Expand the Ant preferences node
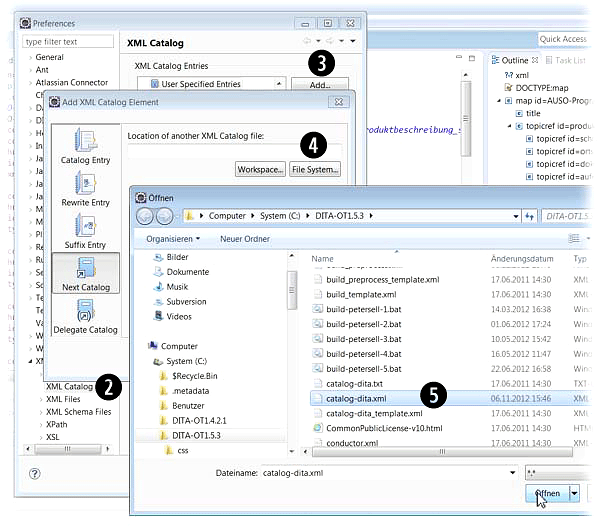This screenshot has width=600, height=532. point(30,70)
